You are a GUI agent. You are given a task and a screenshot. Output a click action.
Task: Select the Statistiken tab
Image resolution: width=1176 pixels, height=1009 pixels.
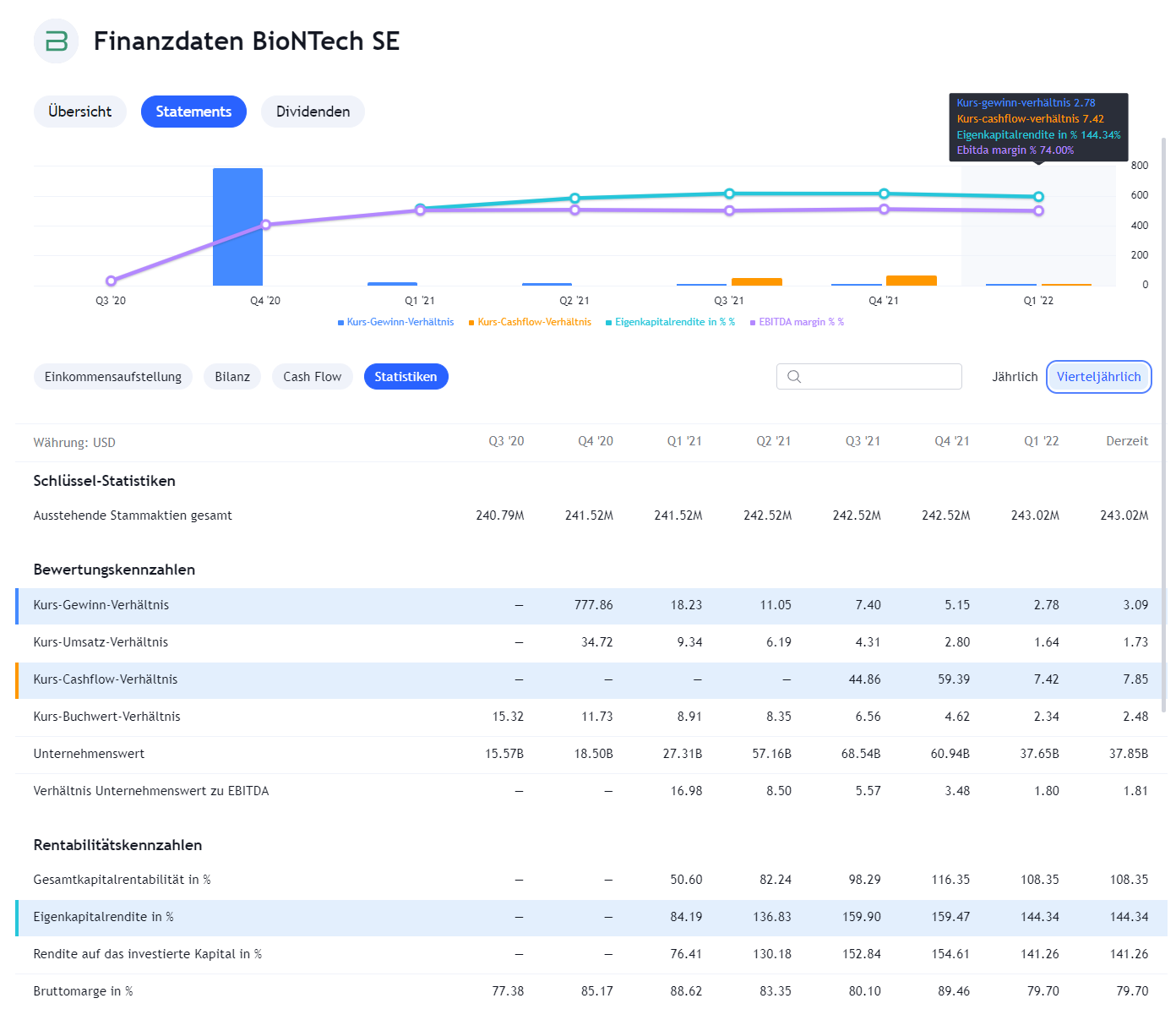click(406, 377)
